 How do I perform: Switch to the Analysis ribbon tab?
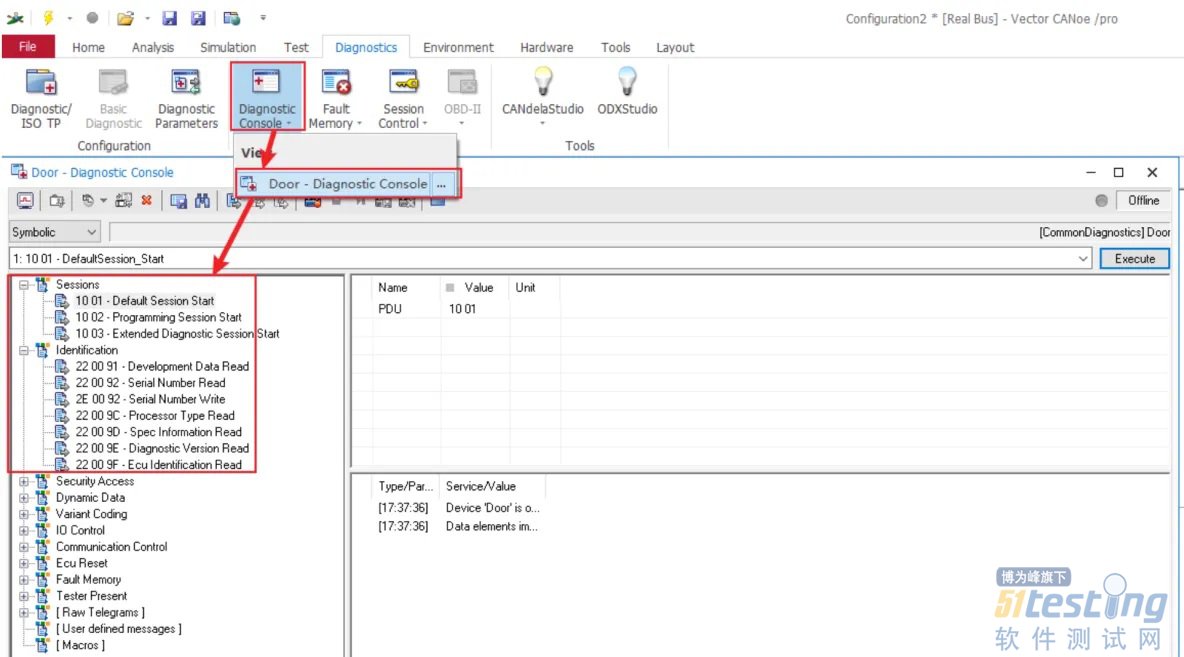153,48
